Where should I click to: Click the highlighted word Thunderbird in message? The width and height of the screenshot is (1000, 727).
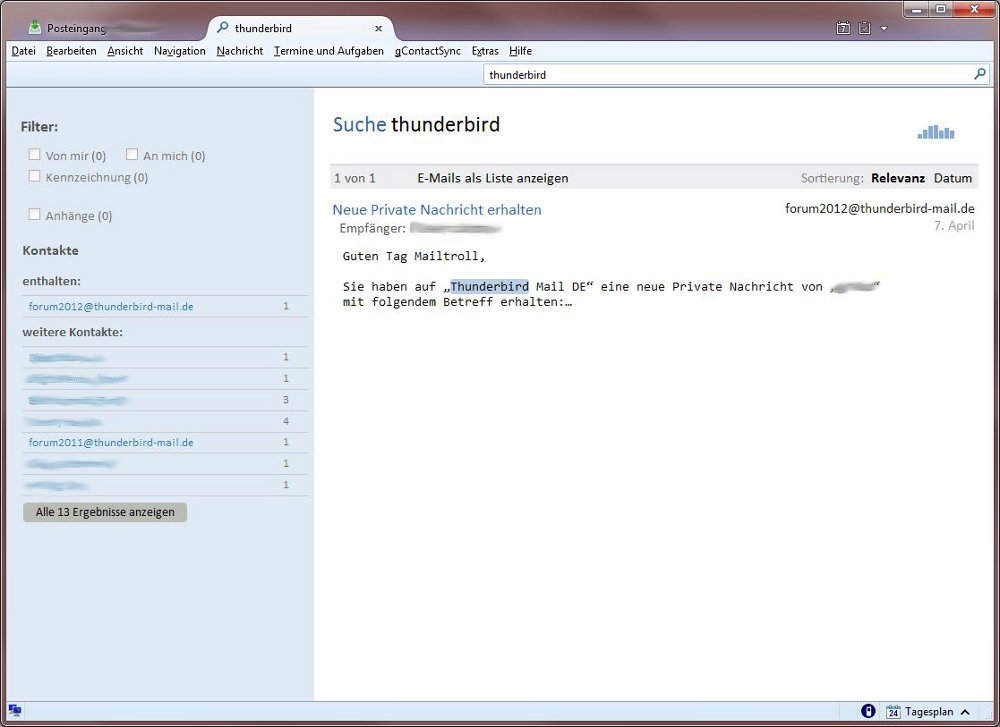pyautogui.click(x=489, y=286)
